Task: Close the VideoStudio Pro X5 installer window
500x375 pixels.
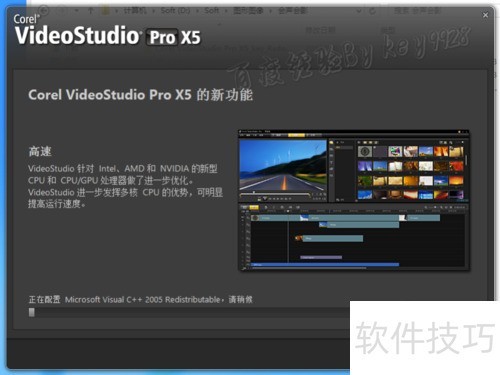Action: (x=485, y=15)
